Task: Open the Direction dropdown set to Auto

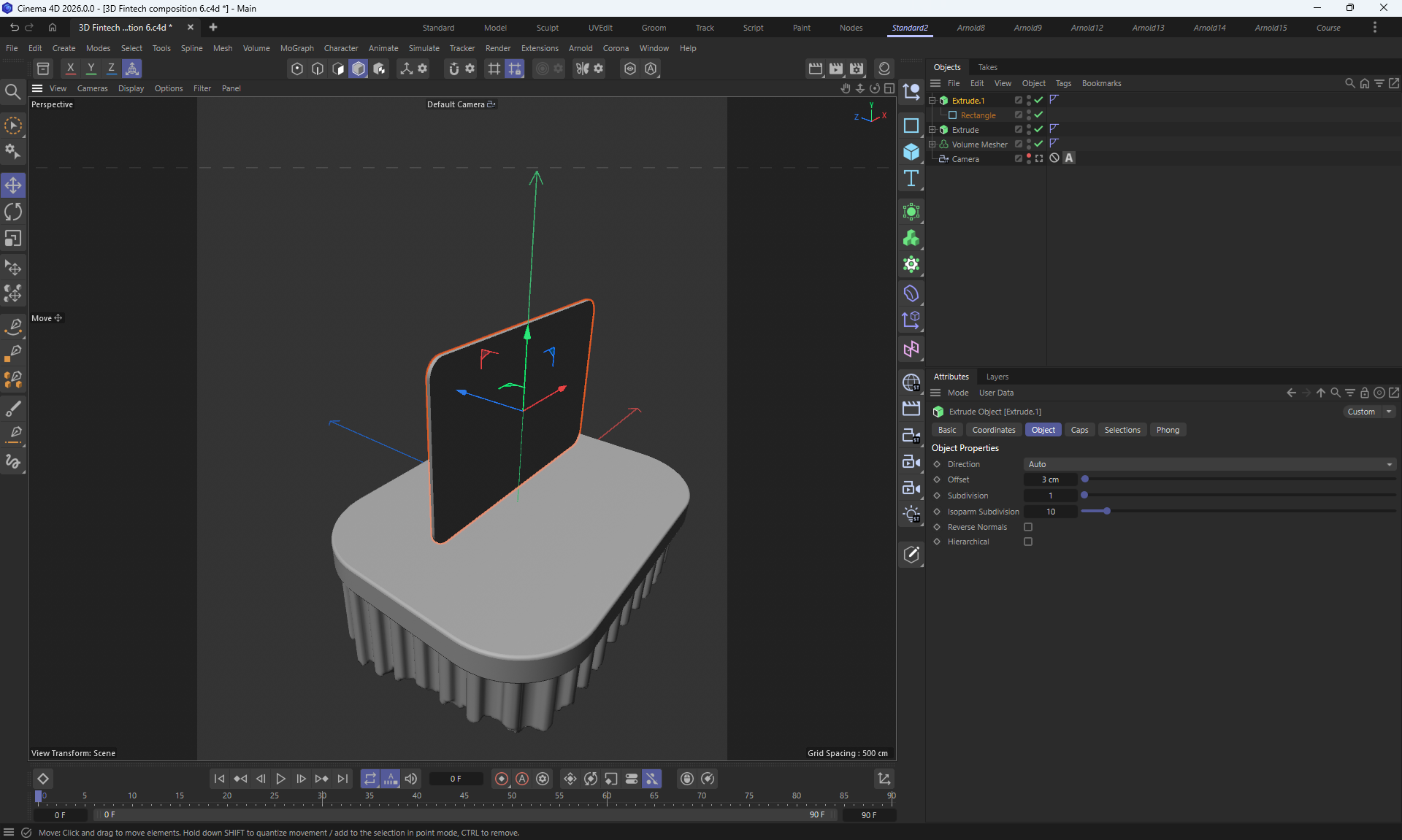Action: [1209, 464]
